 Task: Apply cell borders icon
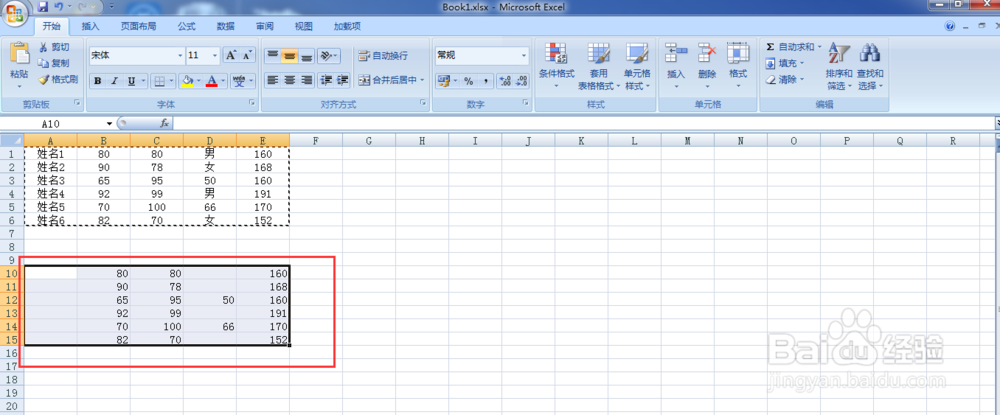tap(159, 81)
